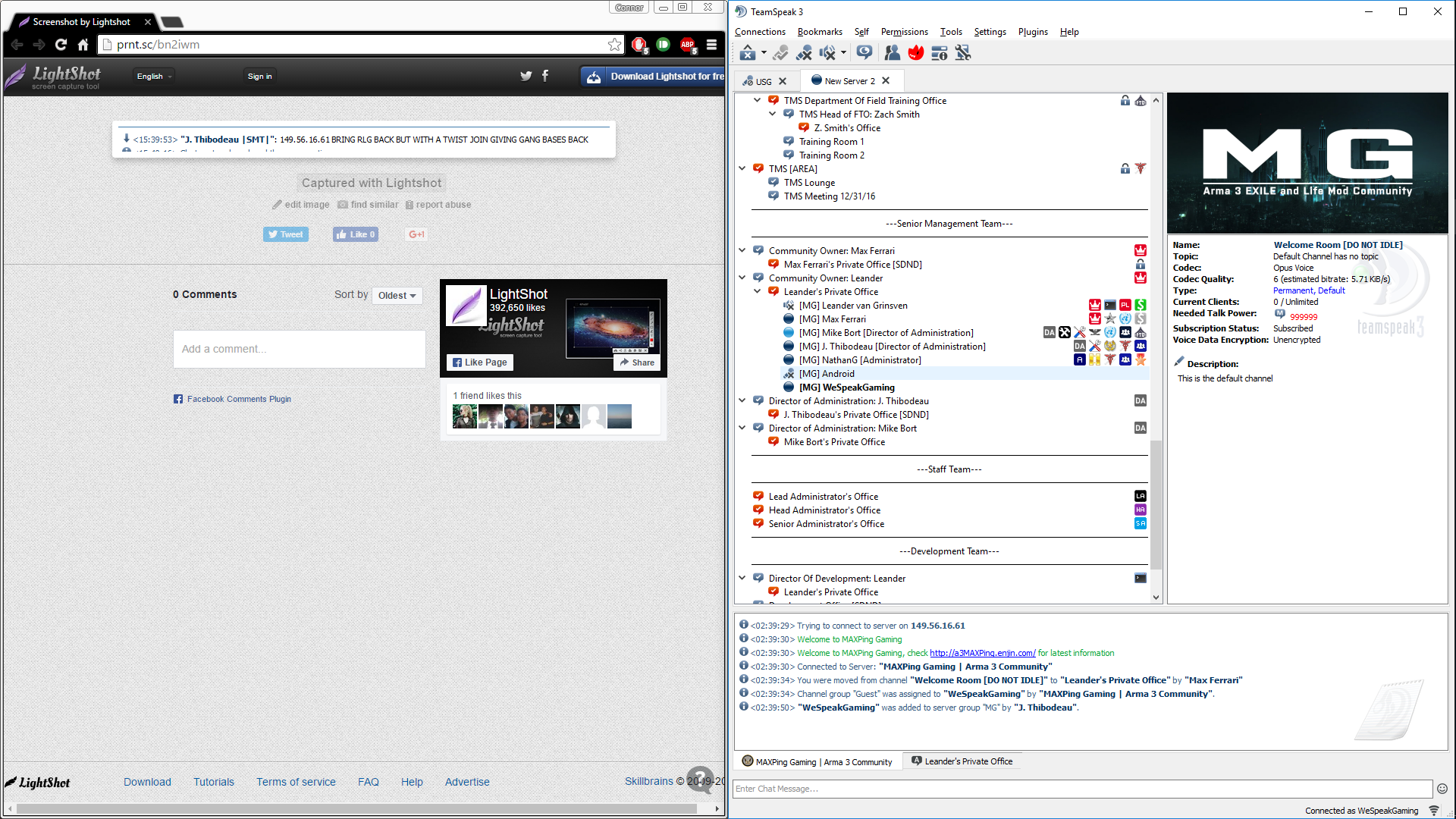1456x819 pixels.
Task: Open the away status dropdown arrow
Action: click(x=764, y=53)
